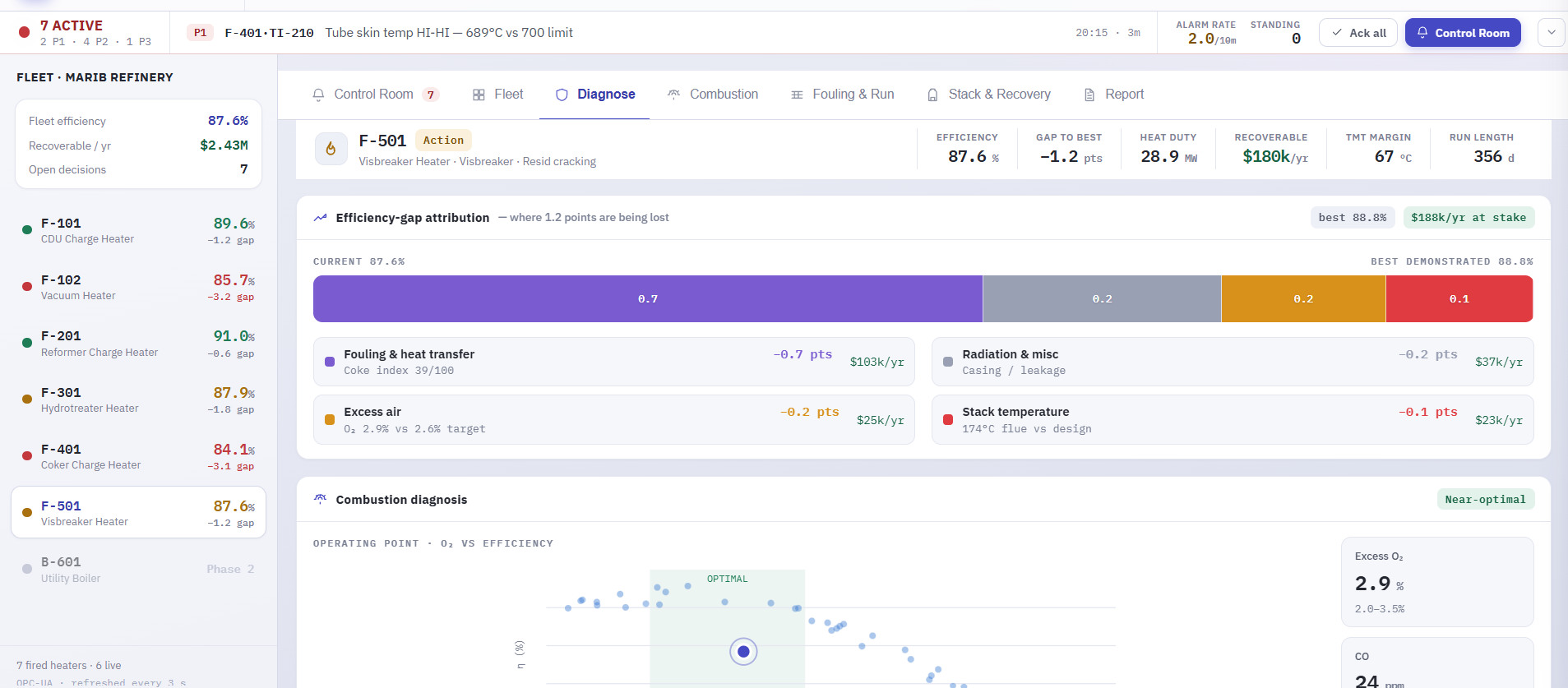Go to the Fouling & Run tab
Image resolution: width=1568 pixels, height=688 pixels.
(x=842, y=95)
